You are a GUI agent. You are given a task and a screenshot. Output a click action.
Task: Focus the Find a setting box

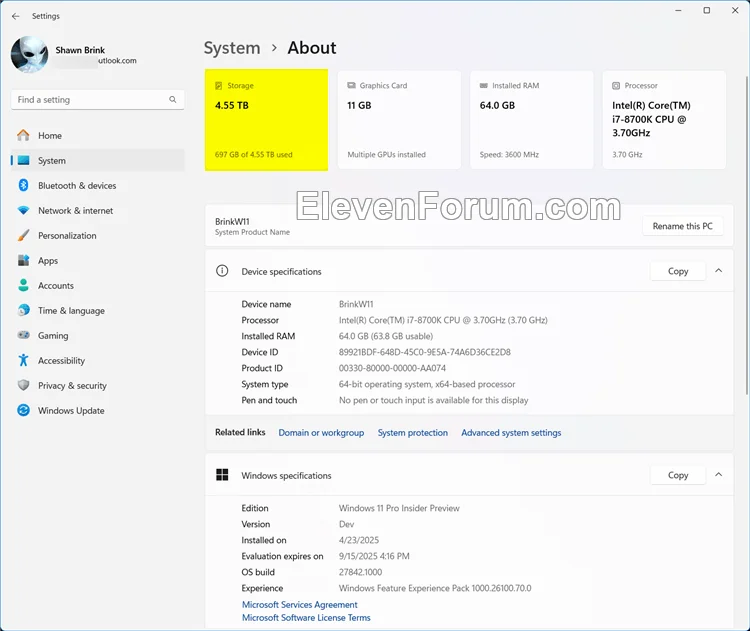(x=98, y=100)
